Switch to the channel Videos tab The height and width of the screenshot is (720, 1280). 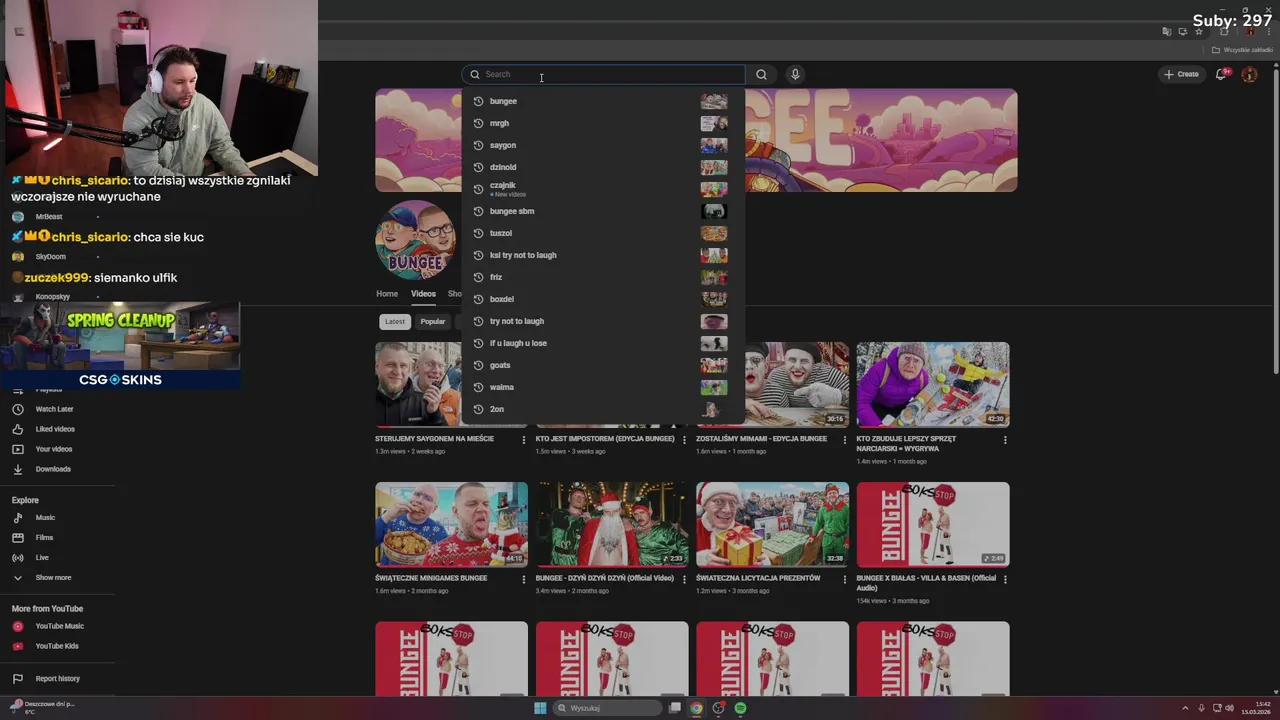pyautogui.click(x=423, y=294)
